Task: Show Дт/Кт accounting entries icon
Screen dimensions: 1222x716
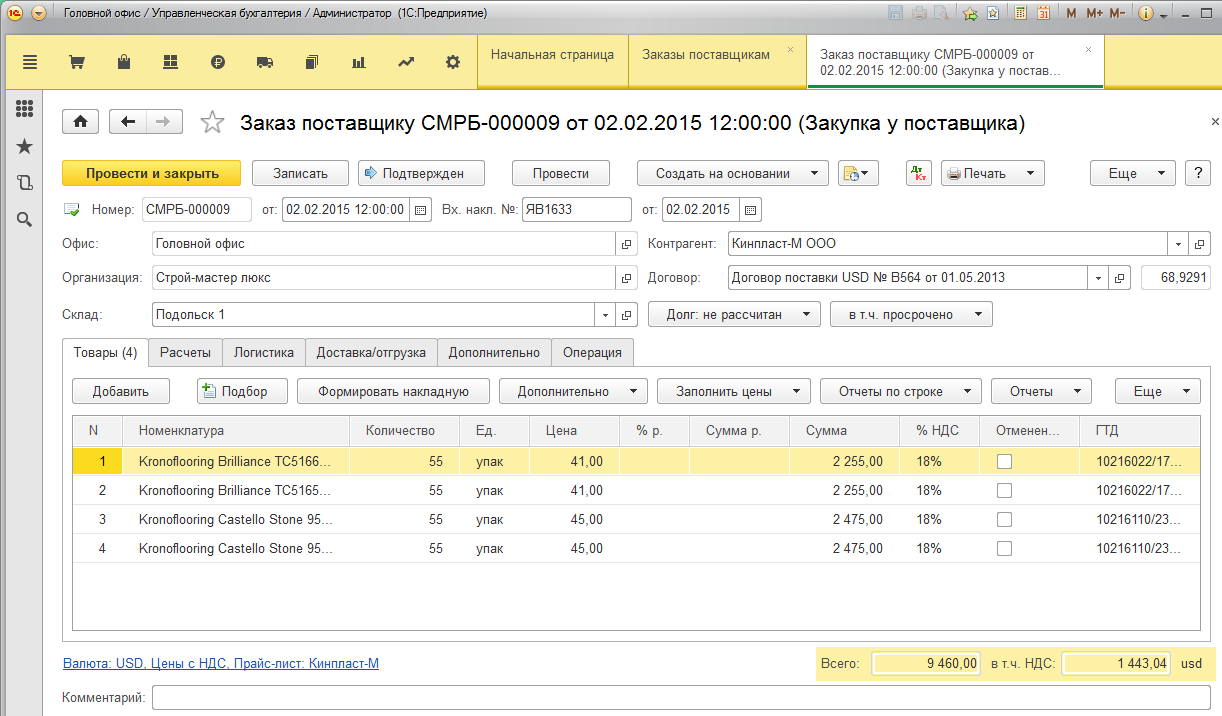Action: 919,173
